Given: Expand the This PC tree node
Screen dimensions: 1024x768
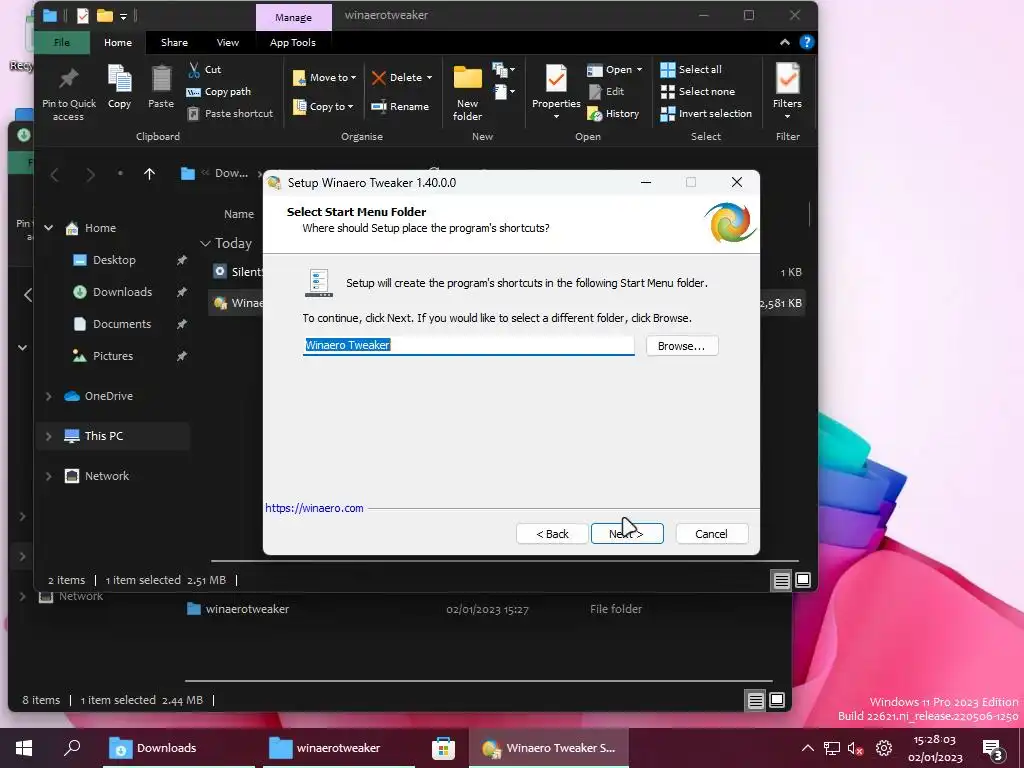Looking at the screenshot, I should click(48, 436).
